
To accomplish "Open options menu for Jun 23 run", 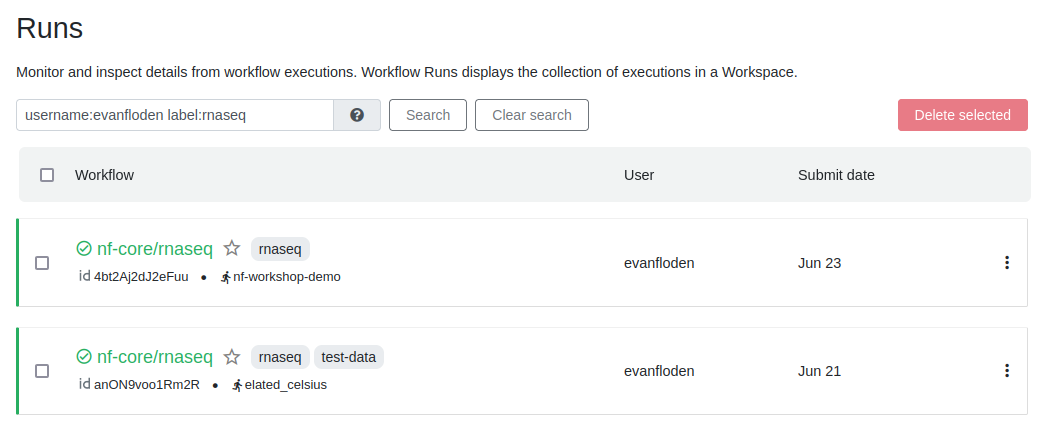I will click(1007, 263).
